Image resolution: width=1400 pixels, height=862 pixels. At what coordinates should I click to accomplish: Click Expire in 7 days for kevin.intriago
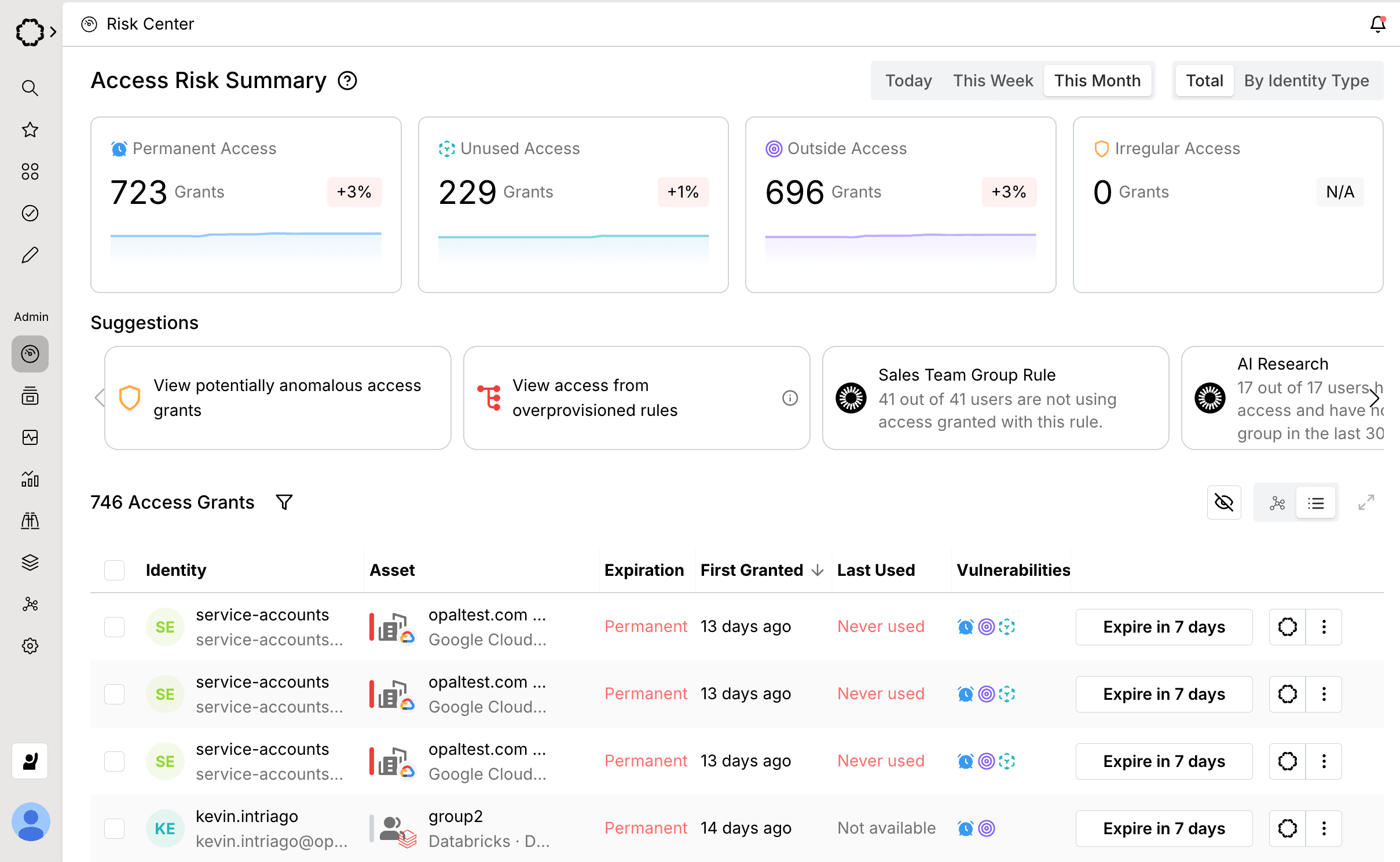(1164, 828)
